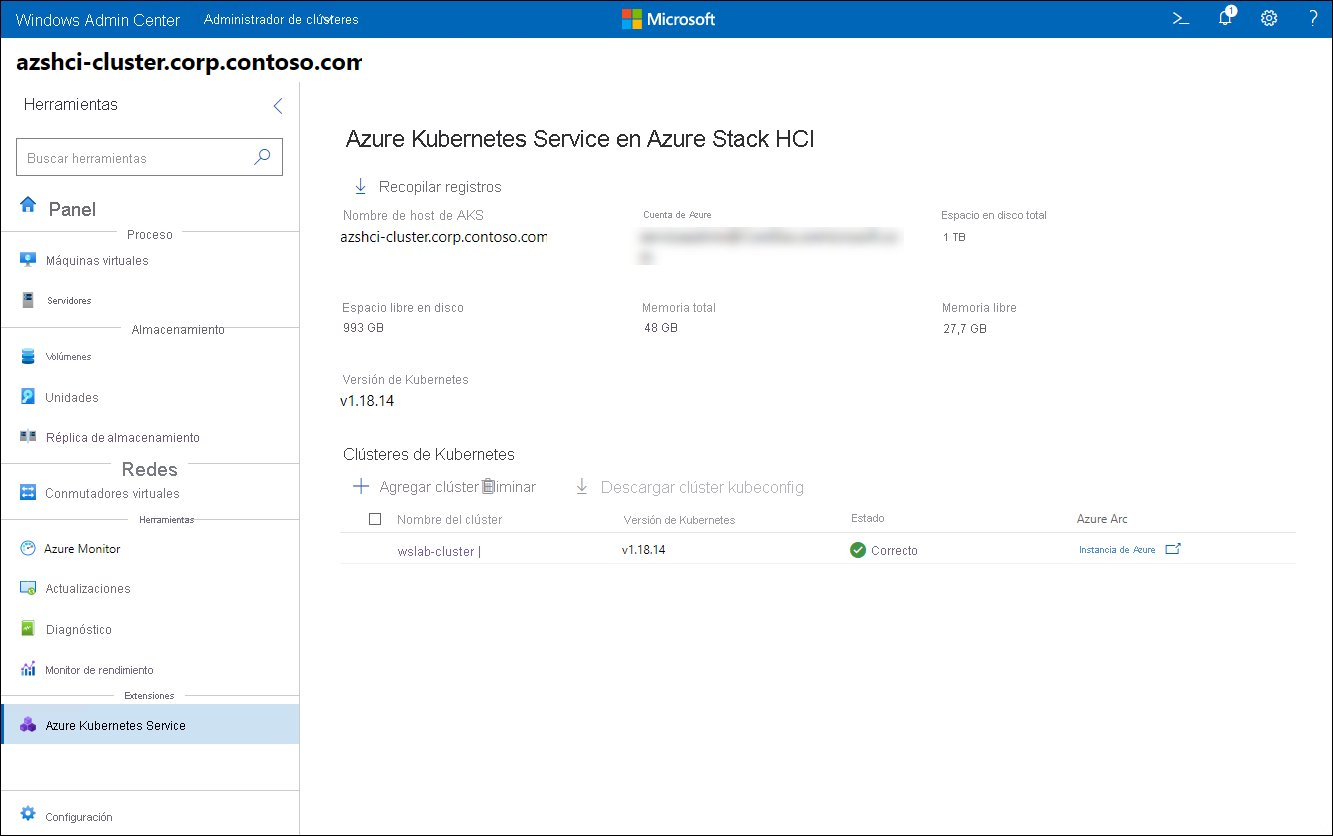Select Azure Kubernetes Service extension
Image resolution: width=1333 pixels, height=836 pixels.
150,724
